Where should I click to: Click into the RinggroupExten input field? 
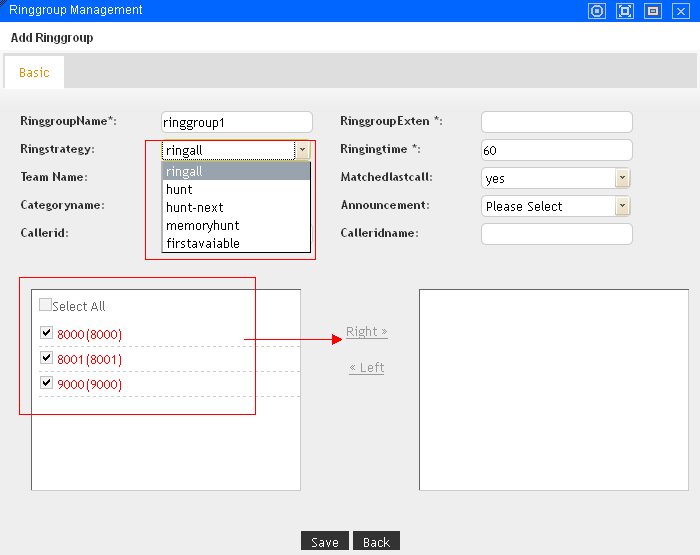pyautogui.click(x=556, y=122)
